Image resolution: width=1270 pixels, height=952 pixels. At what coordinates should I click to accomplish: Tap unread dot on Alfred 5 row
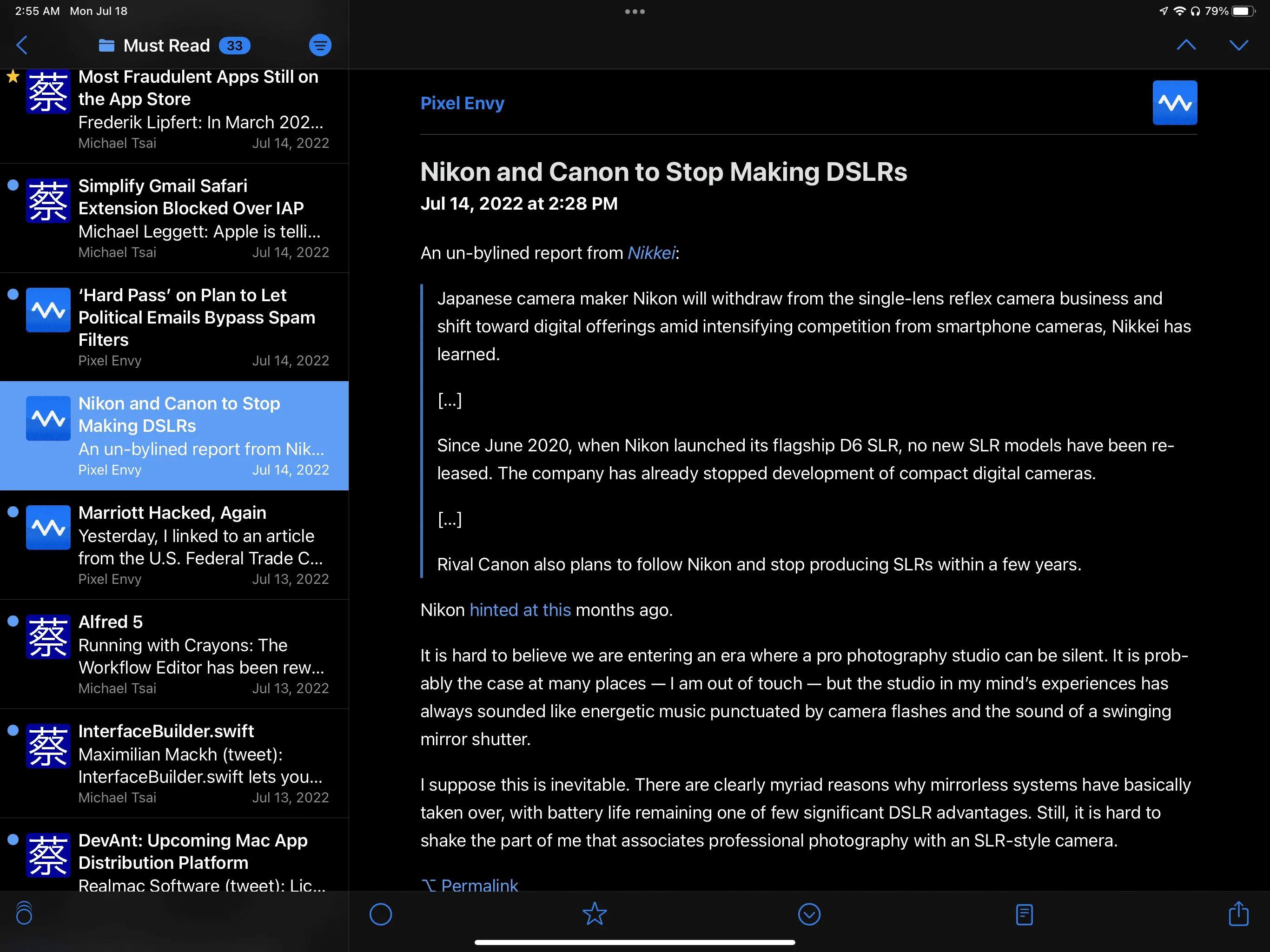13,621
